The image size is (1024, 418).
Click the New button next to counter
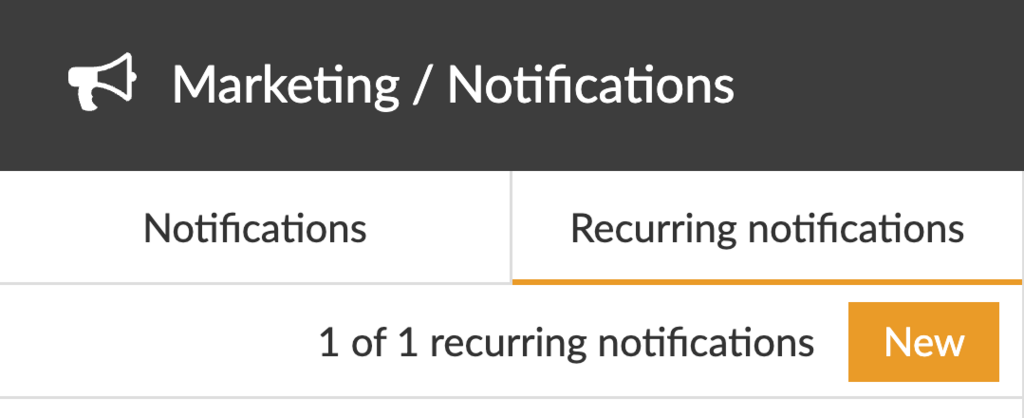(x=923, y=342)
